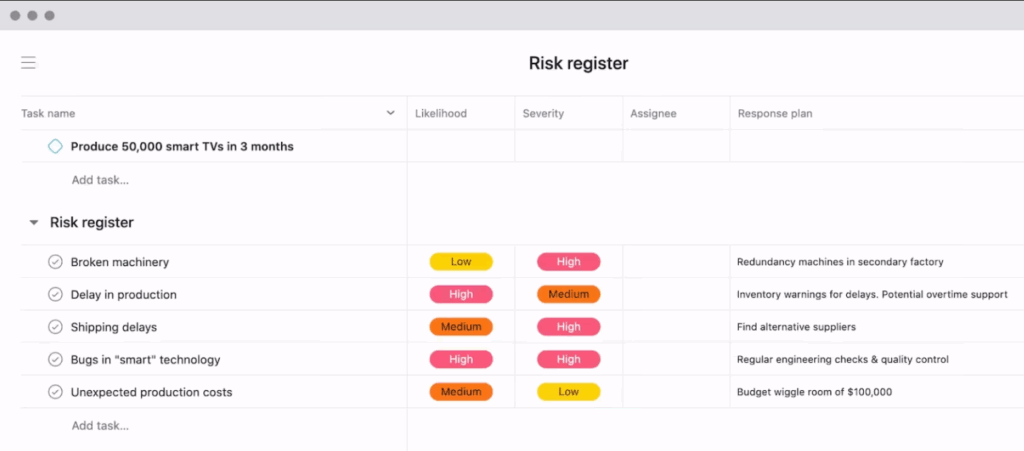This screenshot has width=1024, height=451.
Task: Mark Bugs in "smart" technology complete
Action: [56, 360]
